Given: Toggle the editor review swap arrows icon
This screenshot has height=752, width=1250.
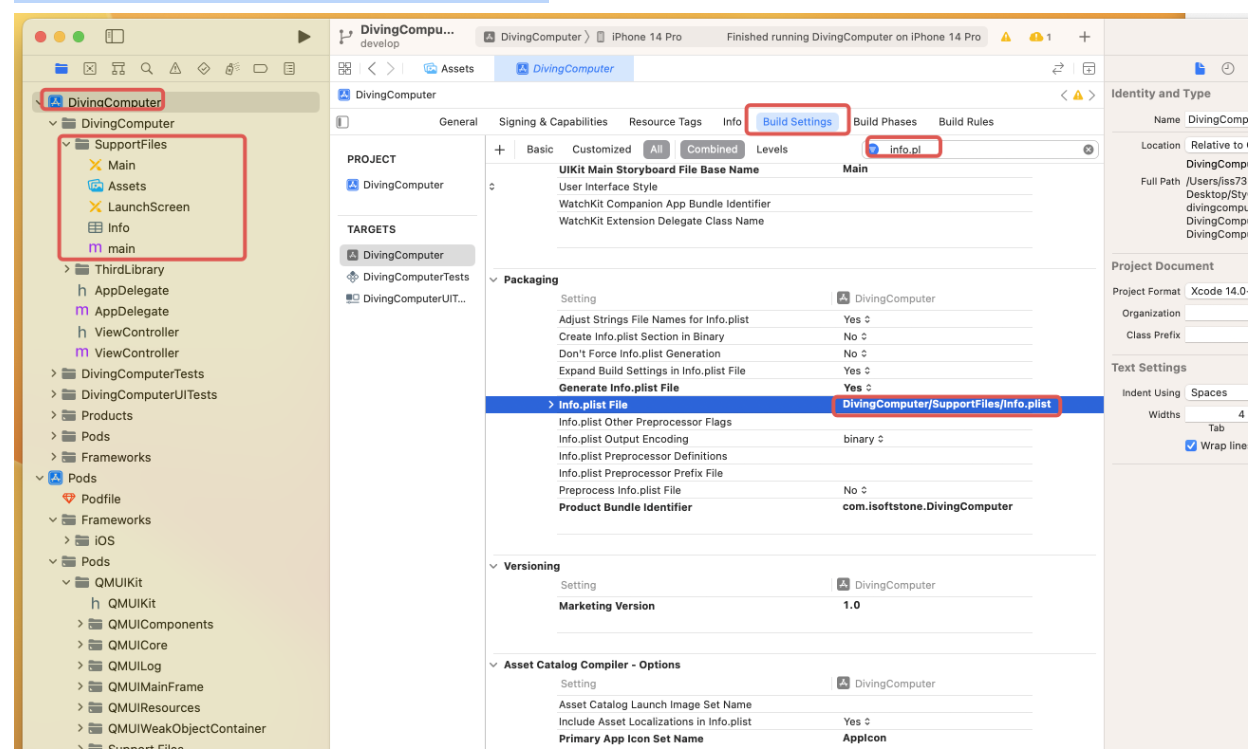Looking at the screenshot, I should point(1058,68).
